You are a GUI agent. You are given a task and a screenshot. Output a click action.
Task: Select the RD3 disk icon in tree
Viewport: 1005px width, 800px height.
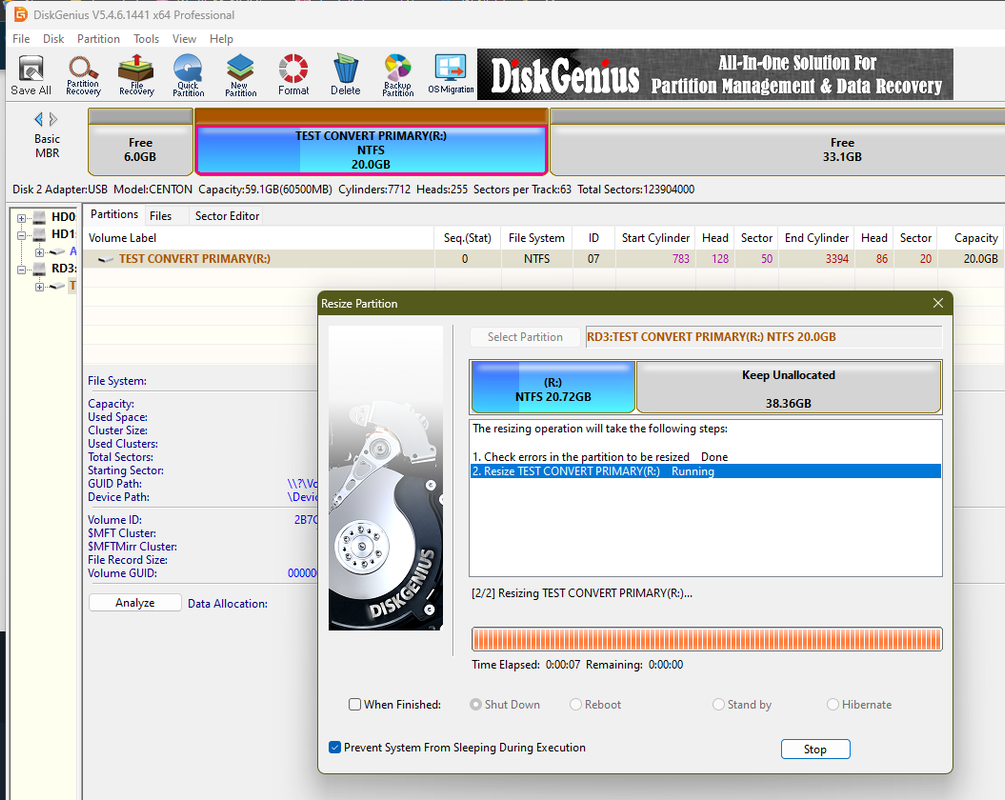tap(40, 269)
